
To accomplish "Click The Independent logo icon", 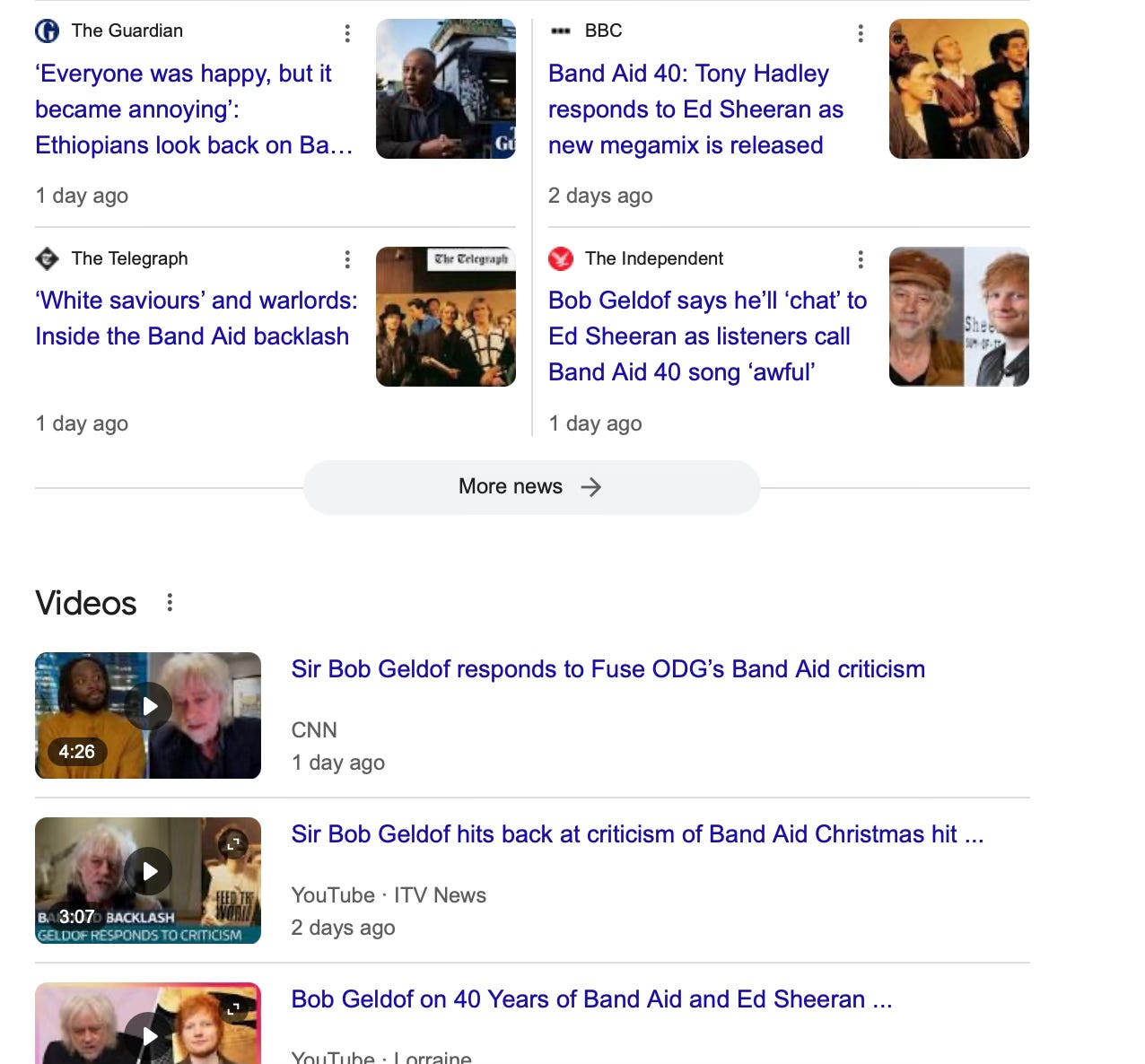I will tap(561, 258).
